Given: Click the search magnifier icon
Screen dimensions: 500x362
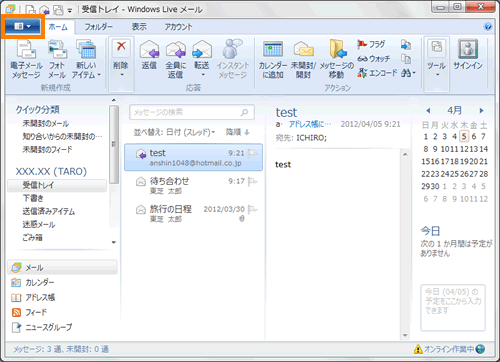Looking at the screenshot, I should (245, 112).
